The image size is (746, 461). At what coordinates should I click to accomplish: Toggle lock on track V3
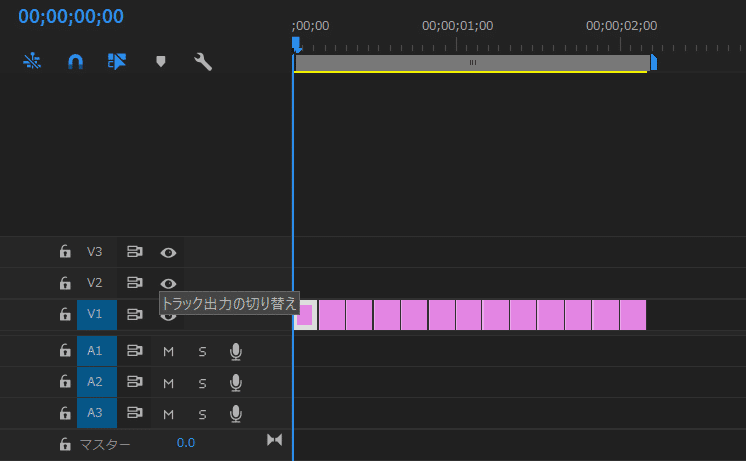tap(65, 252)
